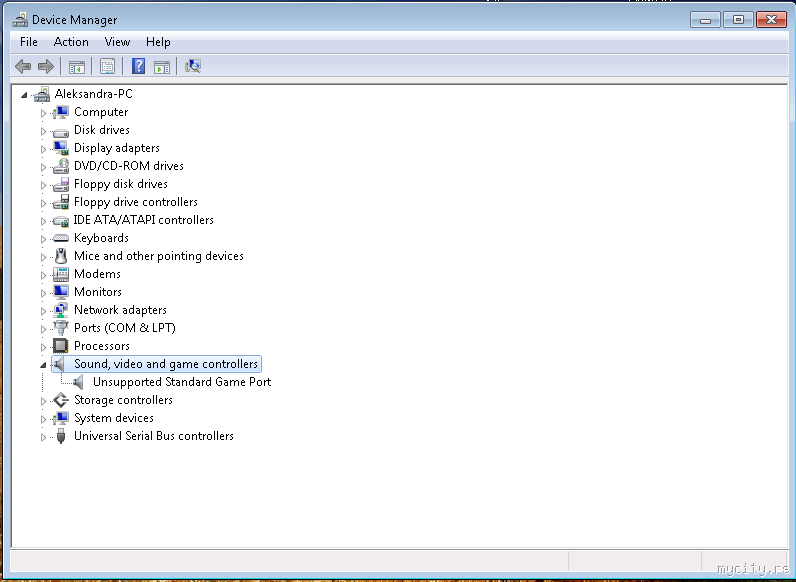Viewport: 796px width, 582px height.
Task: Select the IDE ATA/ATAPI controllers label
Action: (143, 220)
